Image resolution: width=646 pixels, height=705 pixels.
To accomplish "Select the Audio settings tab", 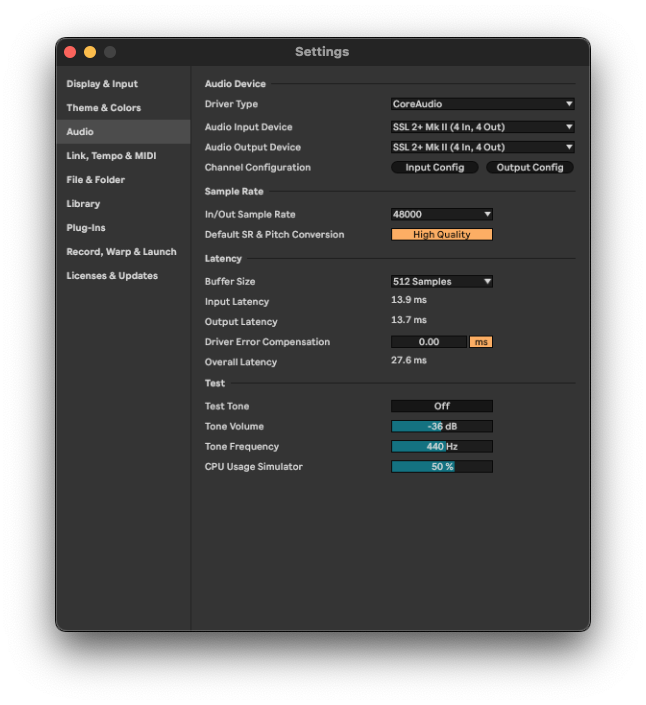I will (123, 132).
